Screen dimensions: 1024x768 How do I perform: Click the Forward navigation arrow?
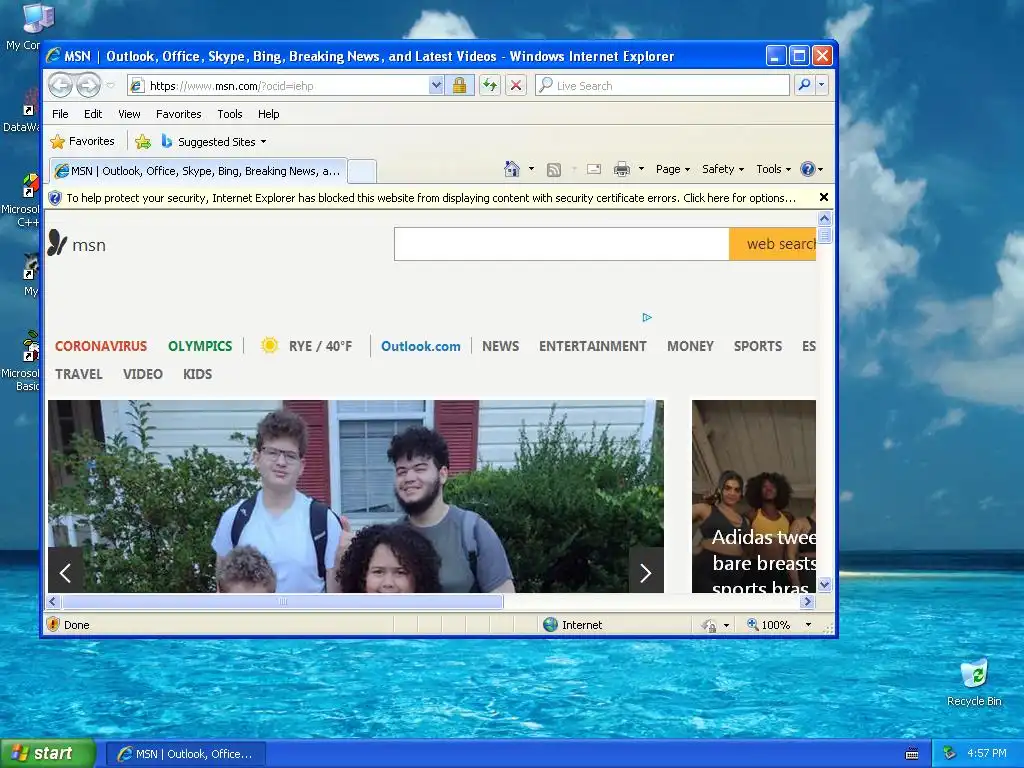point(89,85)
